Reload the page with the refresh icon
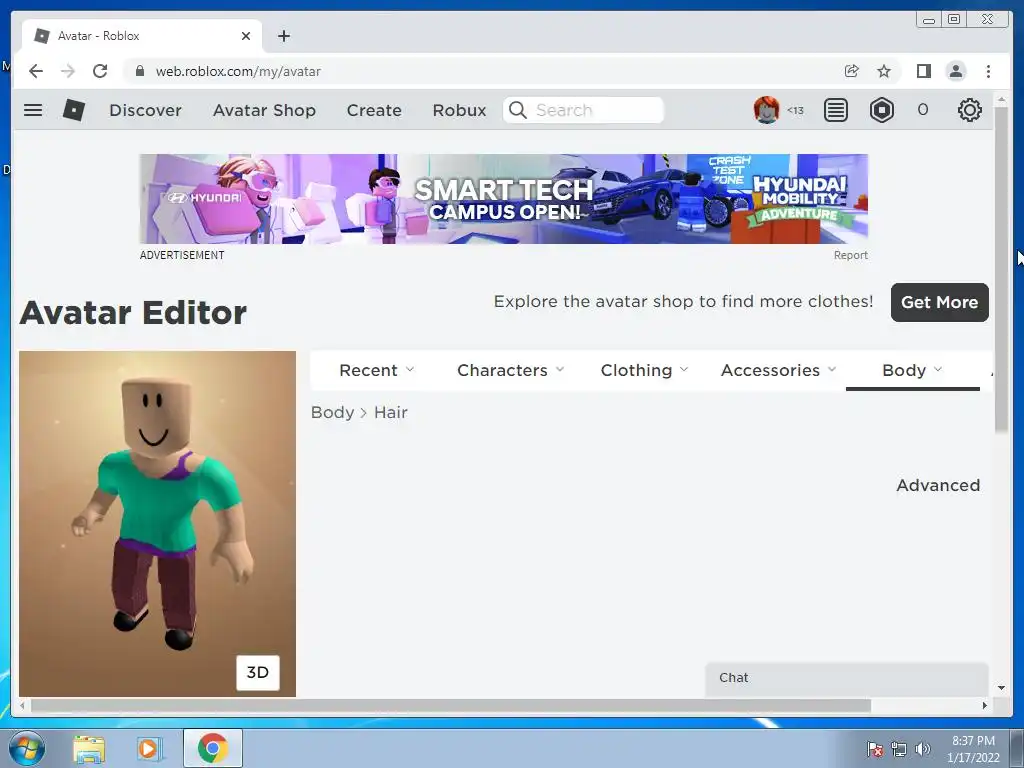 tap(100, 71)
